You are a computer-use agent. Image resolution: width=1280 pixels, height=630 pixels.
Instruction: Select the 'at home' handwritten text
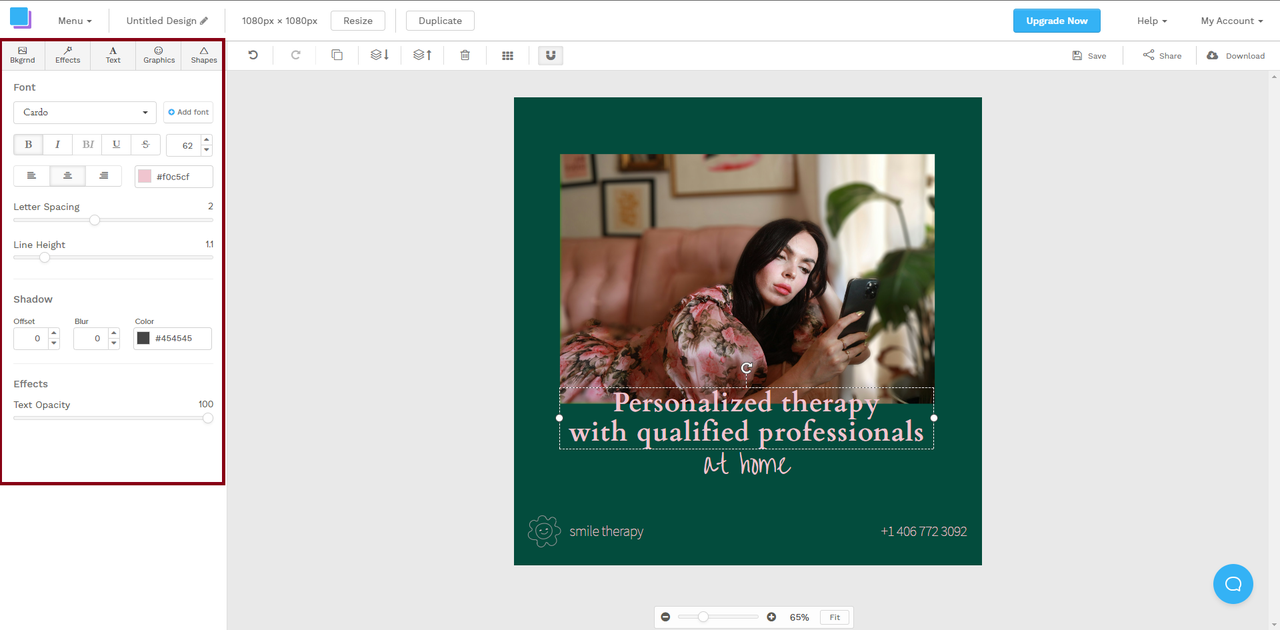746,464
